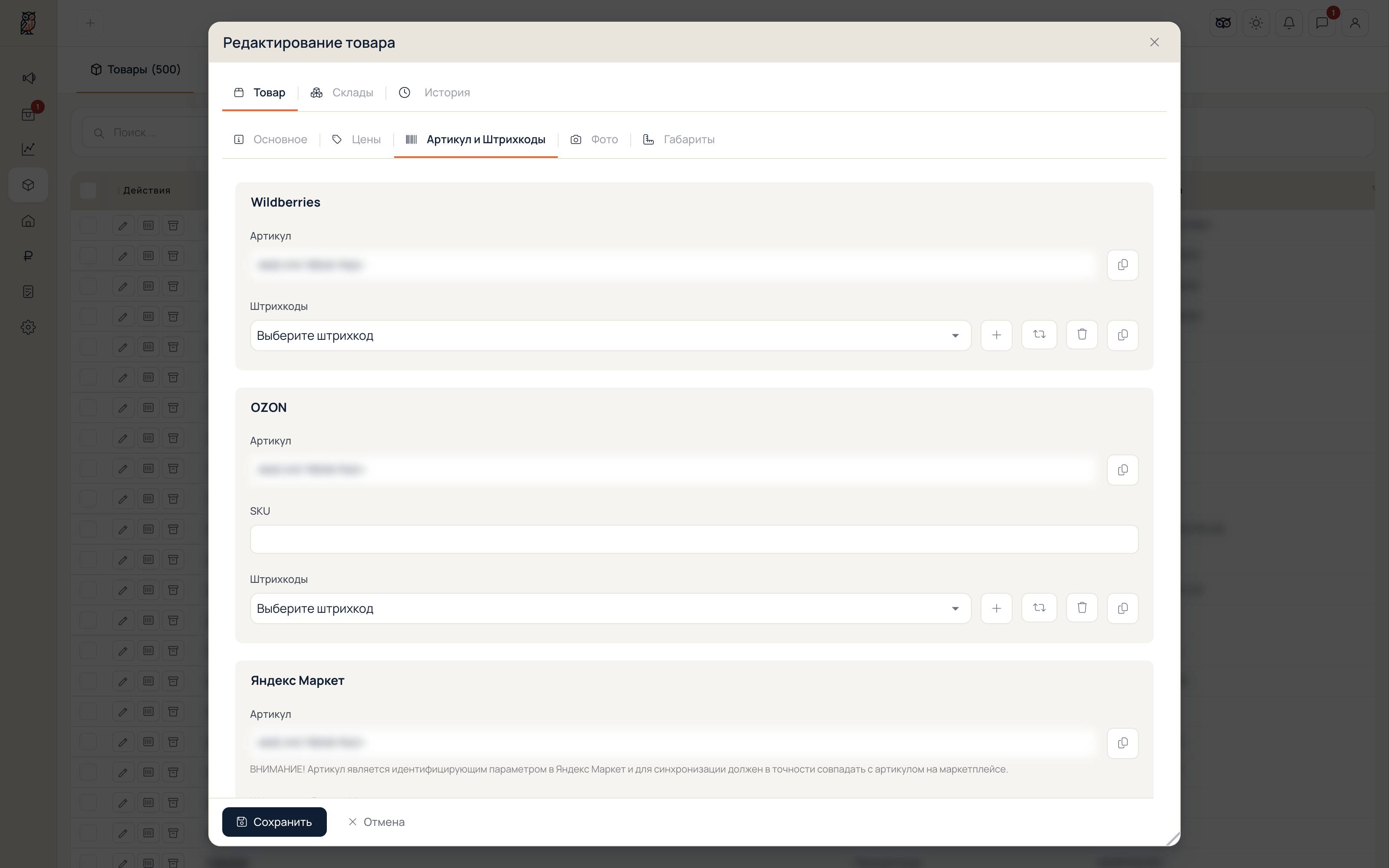Regenerate the Wildberries barcode

(1039, 335)
